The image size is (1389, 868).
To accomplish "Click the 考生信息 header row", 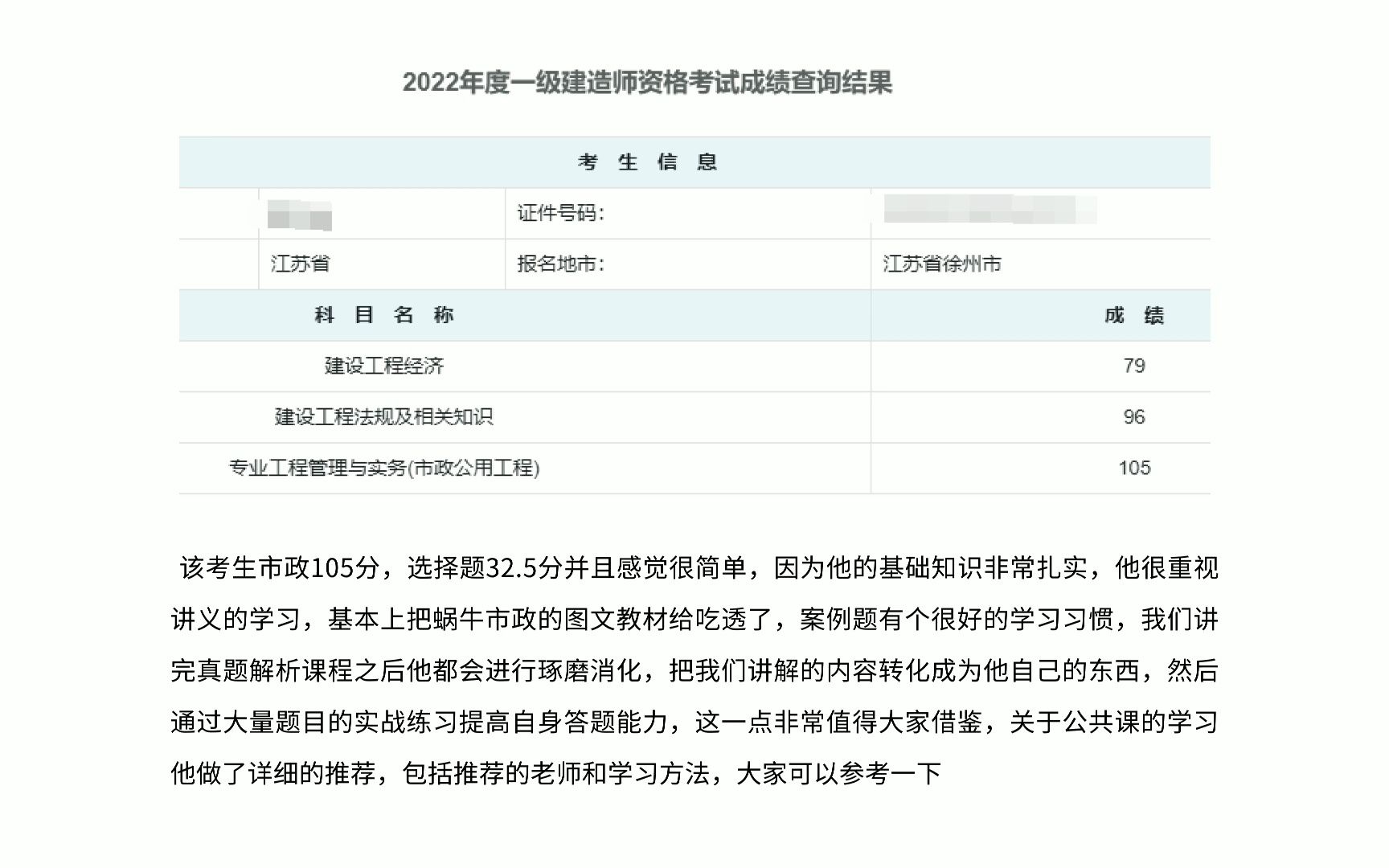I will pos(694,162).
